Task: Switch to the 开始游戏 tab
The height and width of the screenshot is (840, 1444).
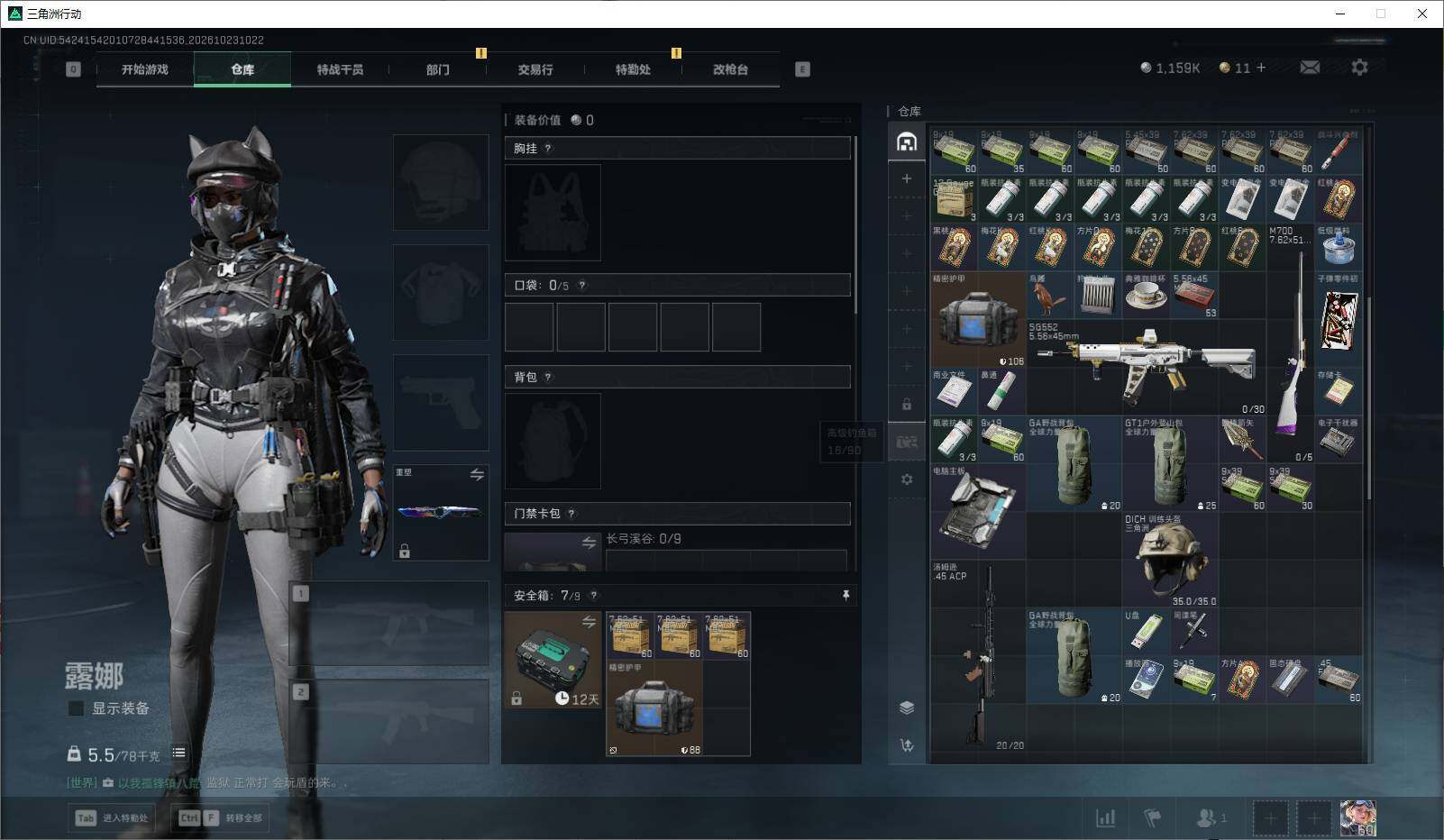Action: point(145,69)
